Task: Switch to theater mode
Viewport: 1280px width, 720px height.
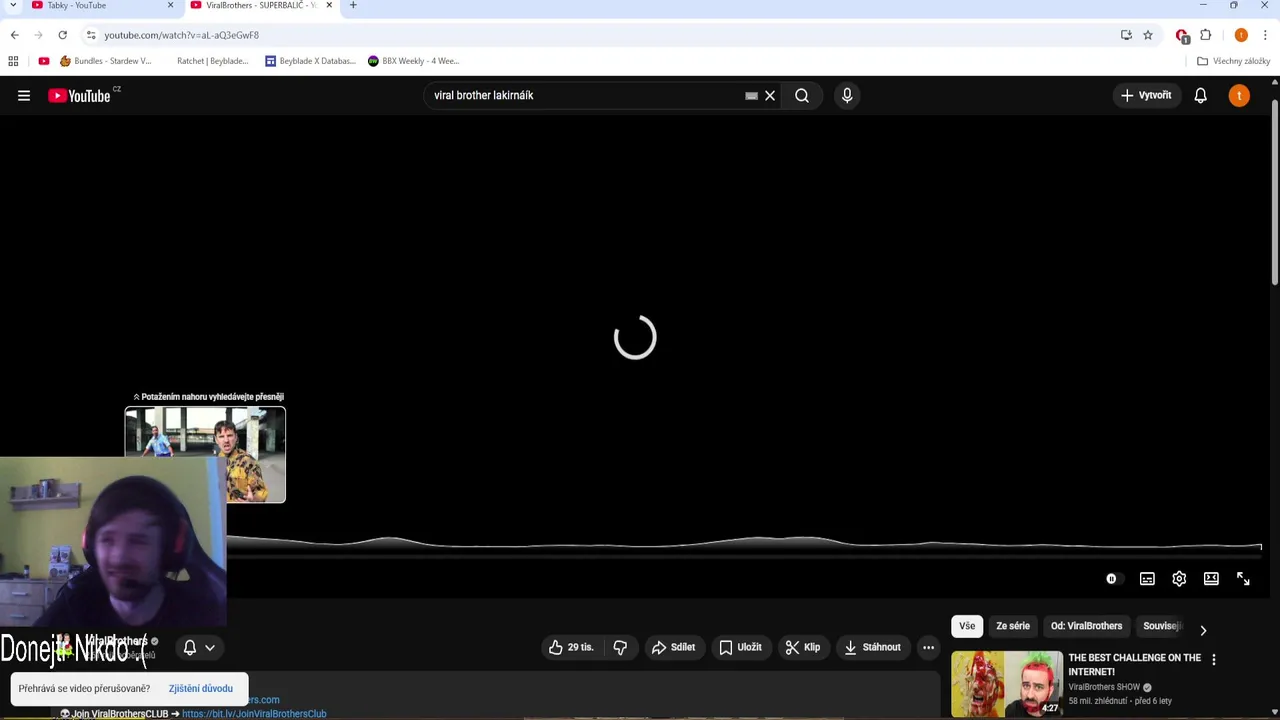Action: pyautogui.click(x=1211, y=579)
